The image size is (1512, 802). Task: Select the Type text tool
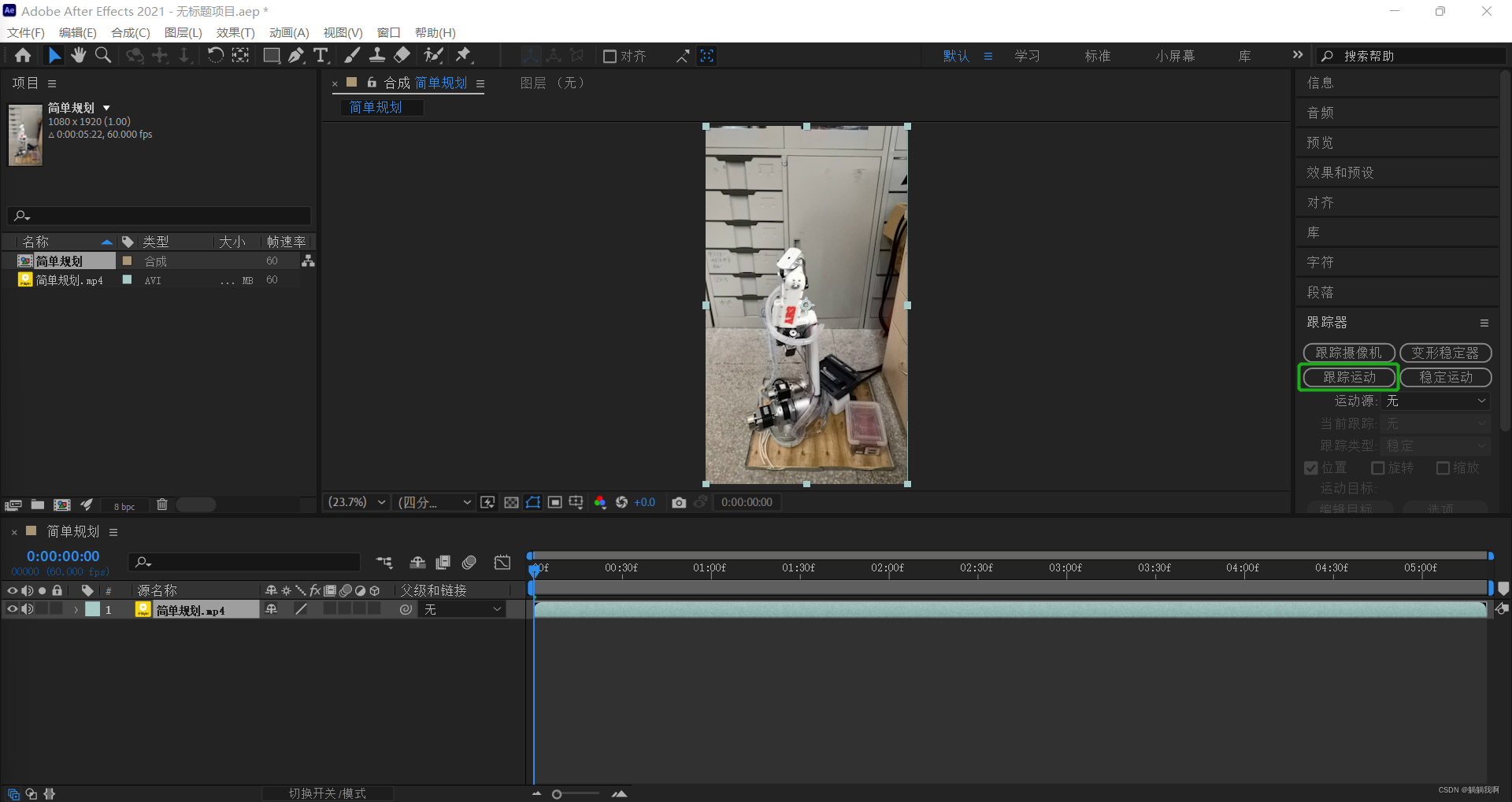(321, 55)
